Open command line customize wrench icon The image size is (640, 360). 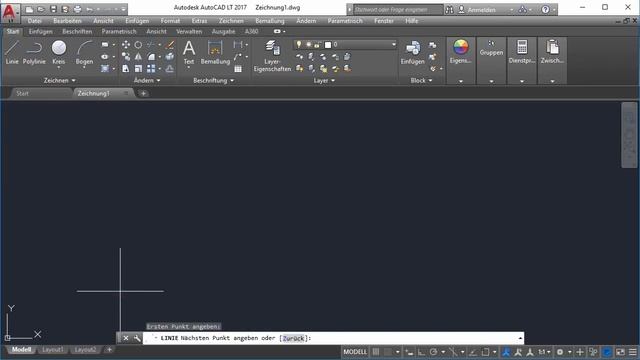(x=137, y=338)
